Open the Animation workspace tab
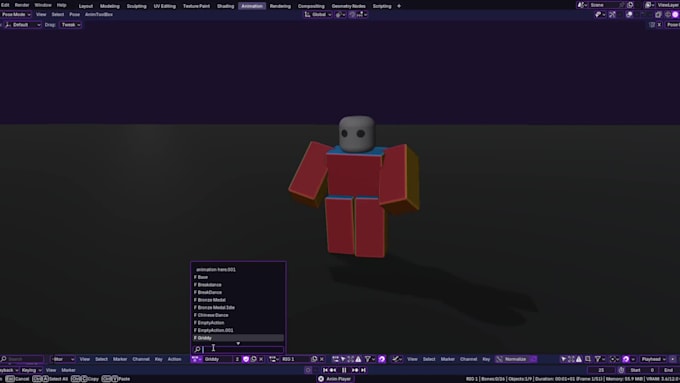The width and height of the screenshot is (680, 383). [252, 6]
